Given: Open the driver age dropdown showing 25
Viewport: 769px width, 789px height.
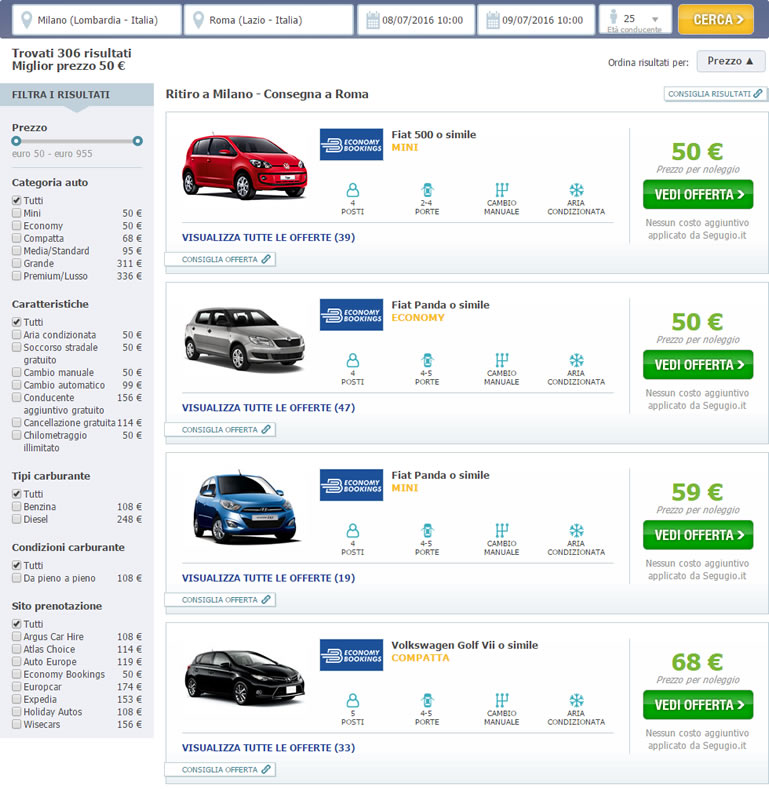Looking at the screenshot, I should [x=636, y=20].
